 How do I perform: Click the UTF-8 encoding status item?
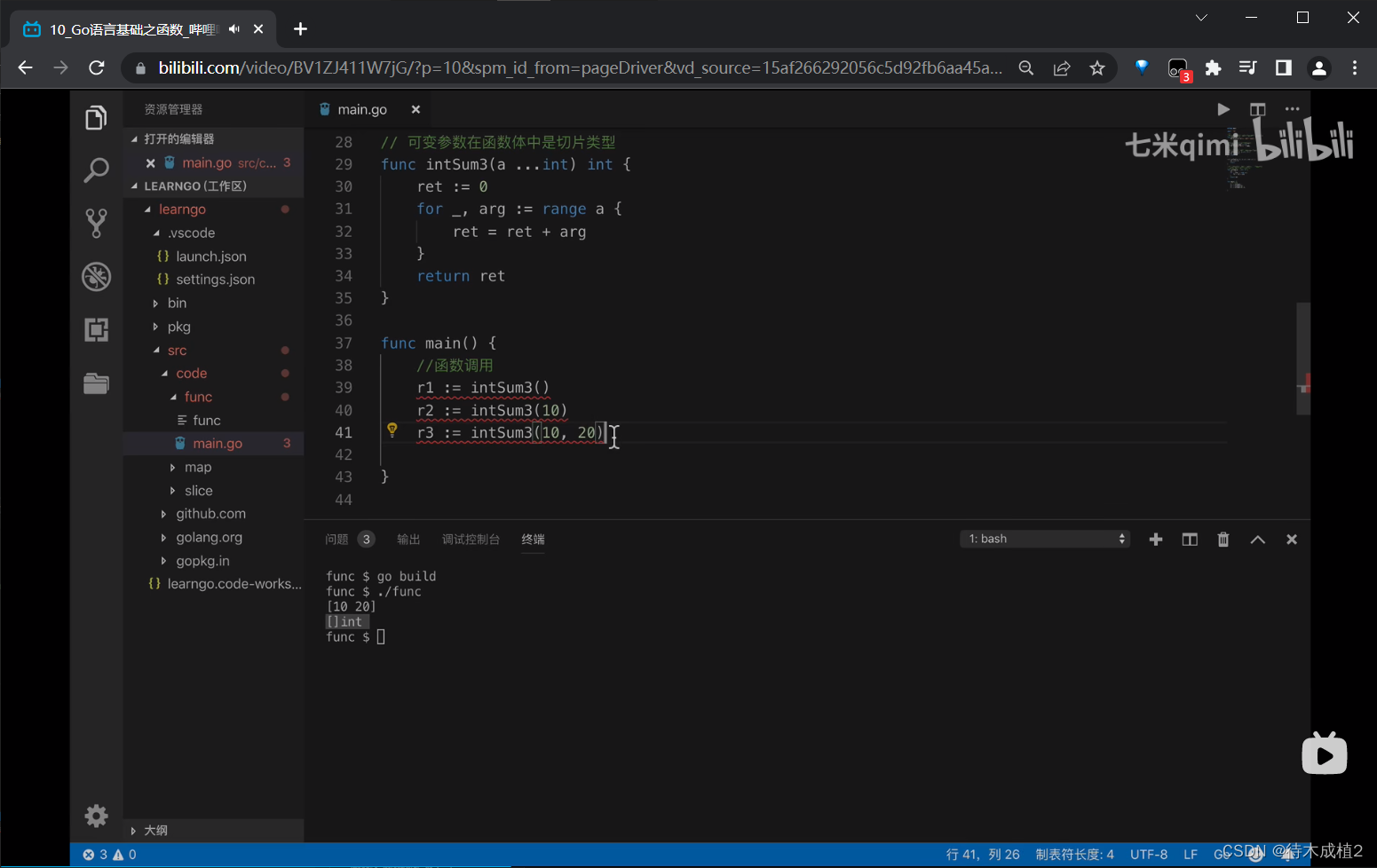[1149, 855]
